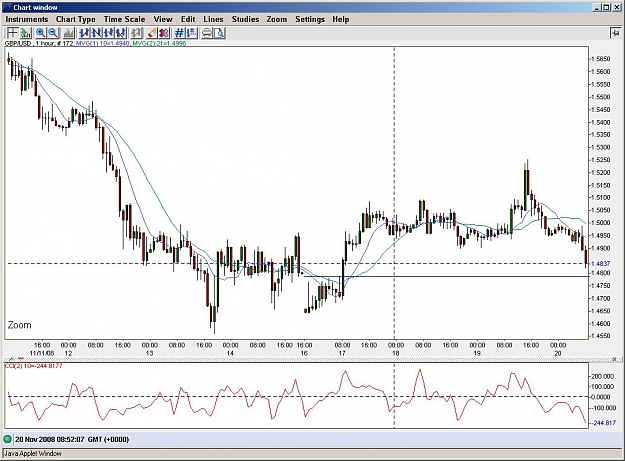Click the zoom out magnifier icon
The height and width of the screenshot is (461, 625).
53,33
